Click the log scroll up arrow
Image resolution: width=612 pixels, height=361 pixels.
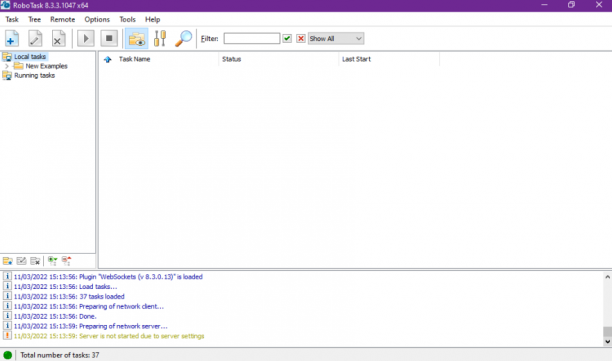[607, 277]
